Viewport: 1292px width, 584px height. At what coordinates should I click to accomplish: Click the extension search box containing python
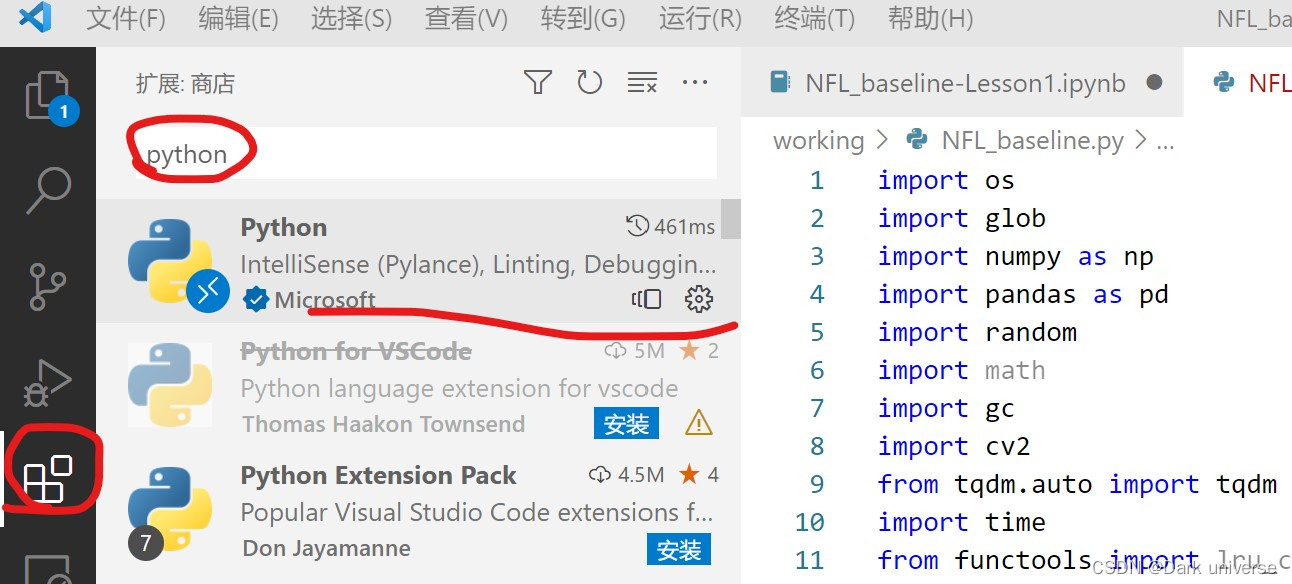tap(425, 154)
